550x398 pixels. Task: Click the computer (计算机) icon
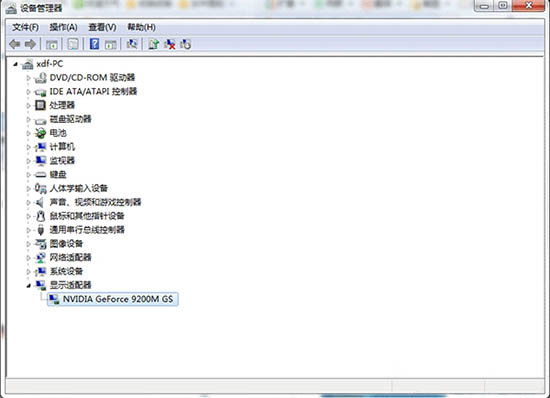tap(40, 147)
